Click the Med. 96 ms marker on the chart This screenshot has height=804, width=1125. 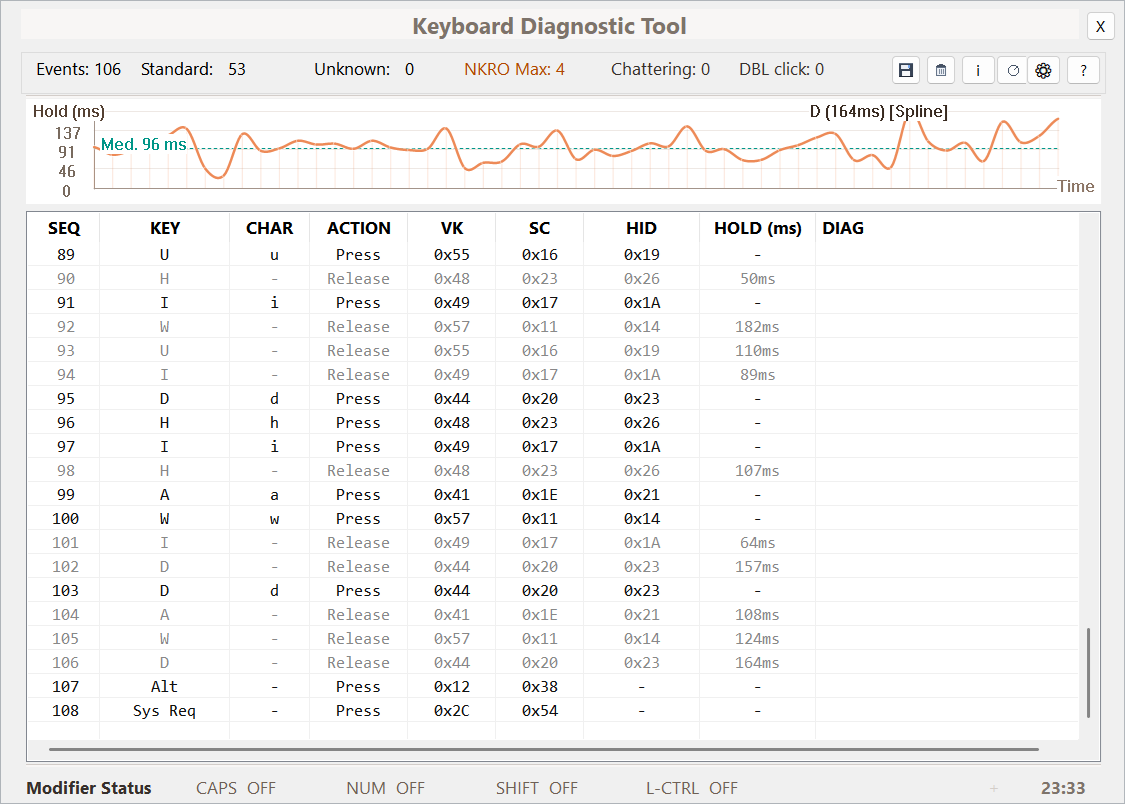click(x=143, y=144)
